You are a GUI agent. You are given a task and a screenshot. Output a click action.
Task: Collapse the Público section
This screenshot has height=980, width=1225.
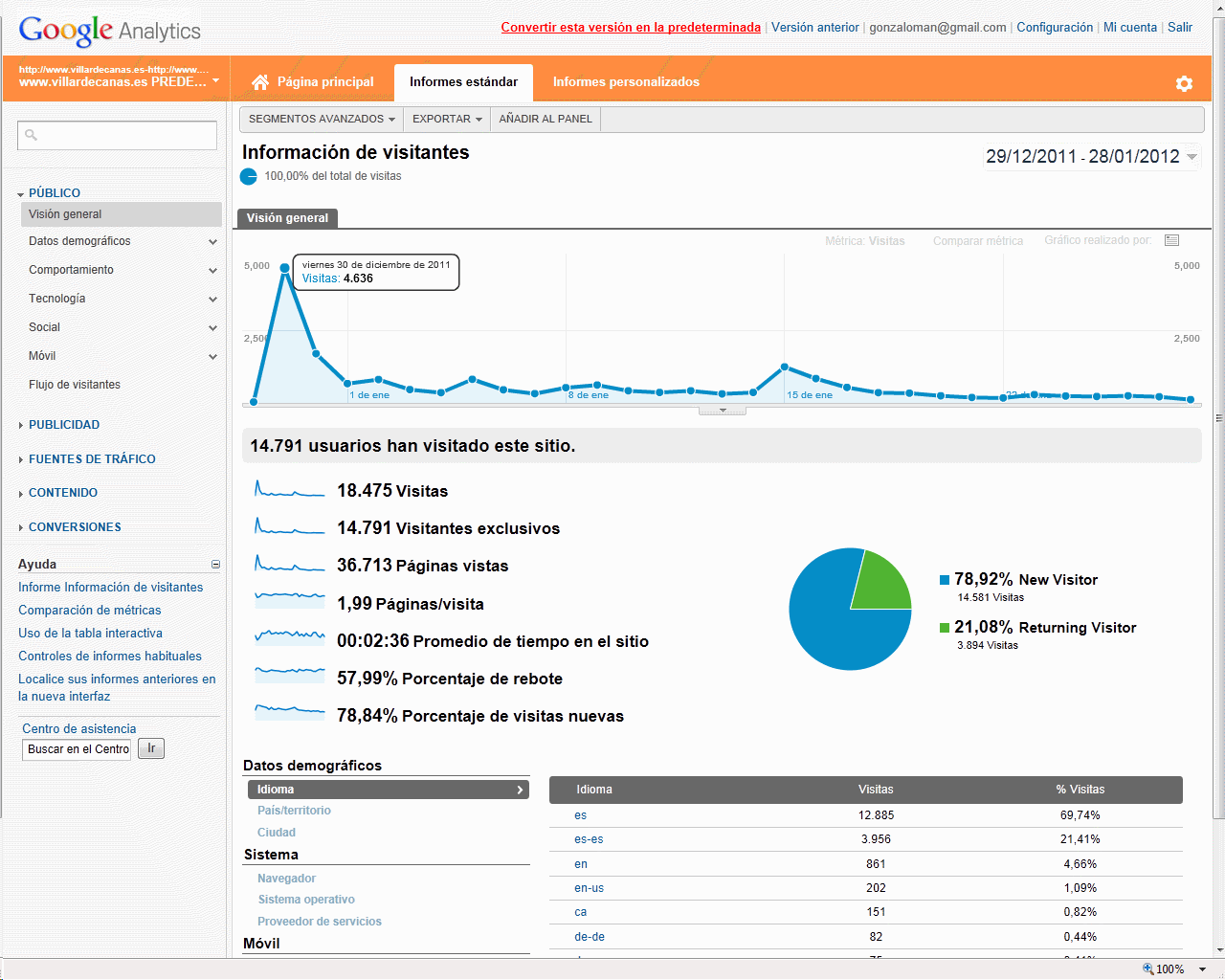[21, 194]
